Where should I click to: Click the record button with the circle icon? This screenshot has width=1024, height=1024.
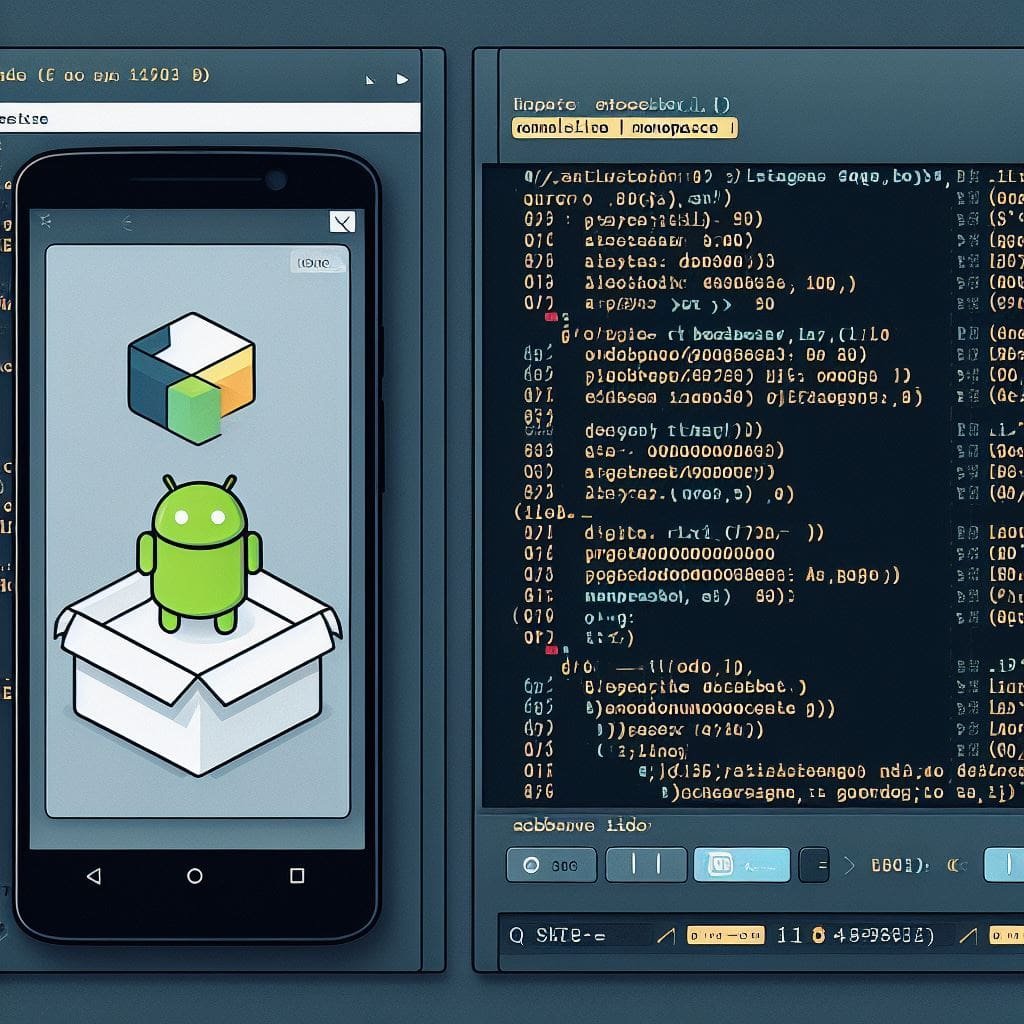(551, 865)
